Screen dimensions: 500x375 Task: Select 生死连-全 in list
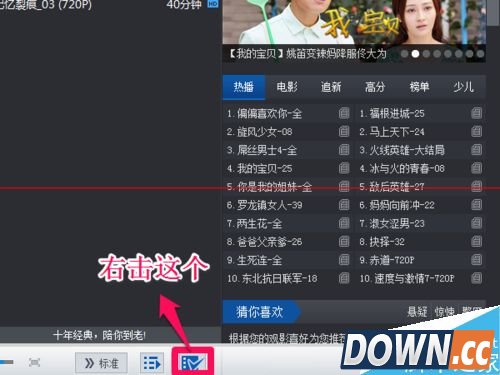[x=254, y=260]
